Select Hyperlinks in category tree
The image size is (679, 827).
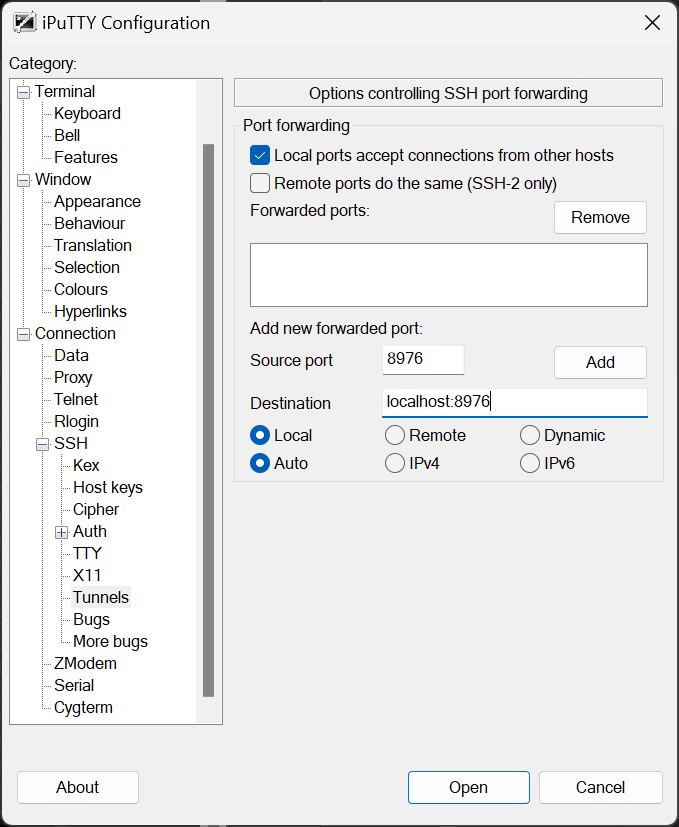click(90, 312)
